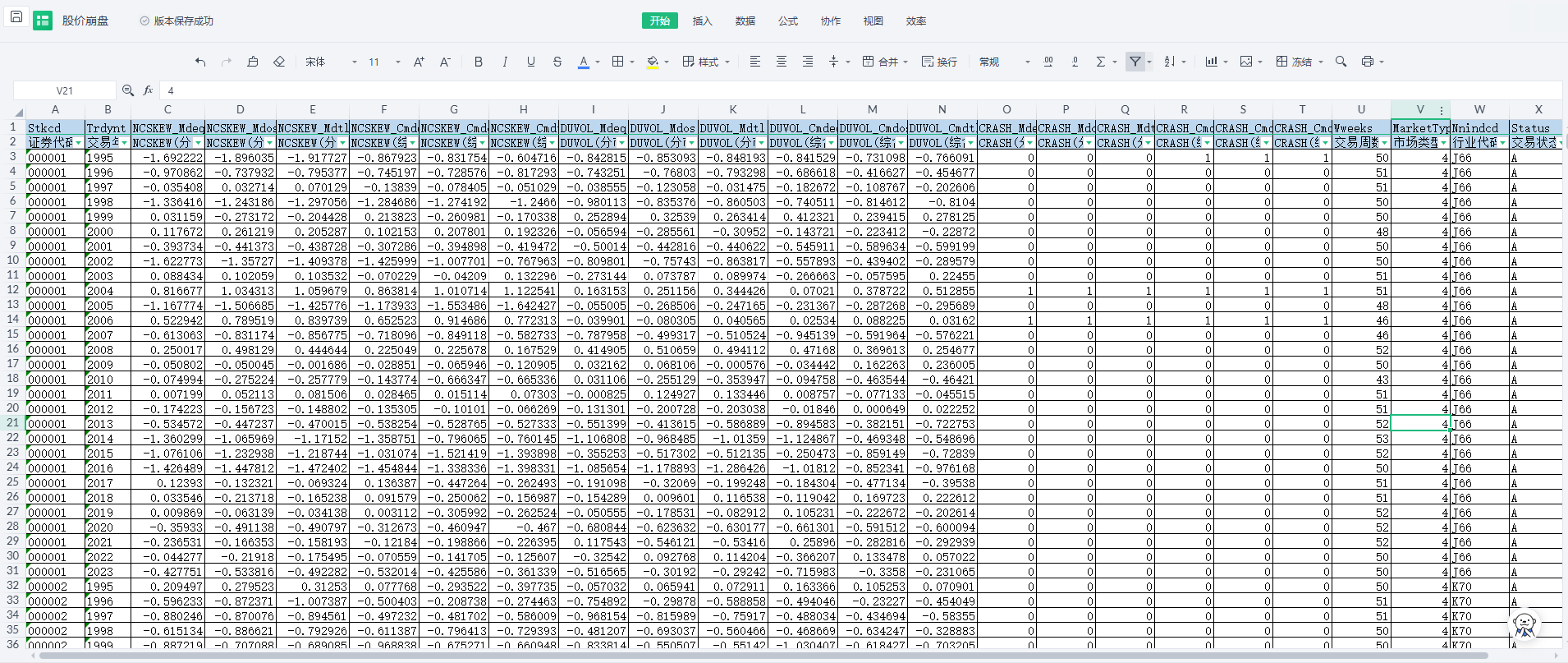Image resolution: width=1568 pixels, height=663 pixels.
Task: Open the filter arrow on 证券代码 column
Action: coord(79,143)
